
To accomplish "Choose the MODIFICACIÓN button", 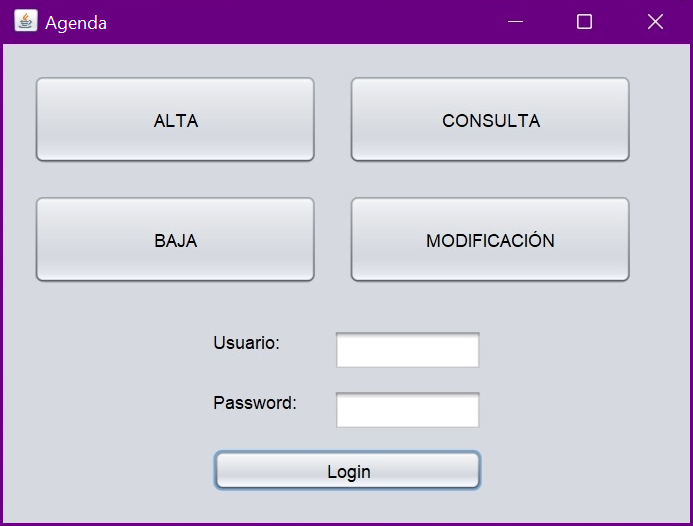I will click(x=490, y=240).
